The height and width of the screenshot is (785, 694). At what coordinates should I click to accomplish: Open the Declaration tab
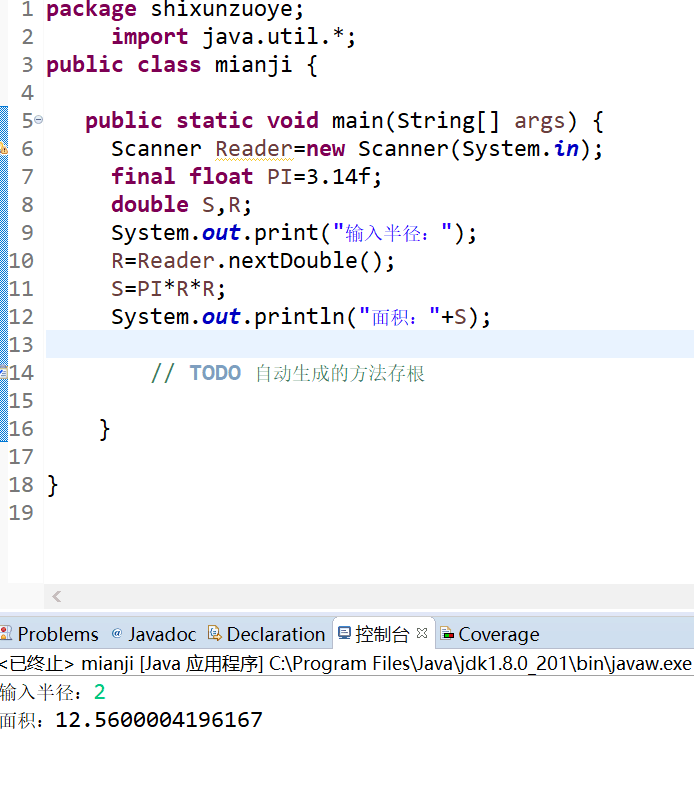point(275,635)
